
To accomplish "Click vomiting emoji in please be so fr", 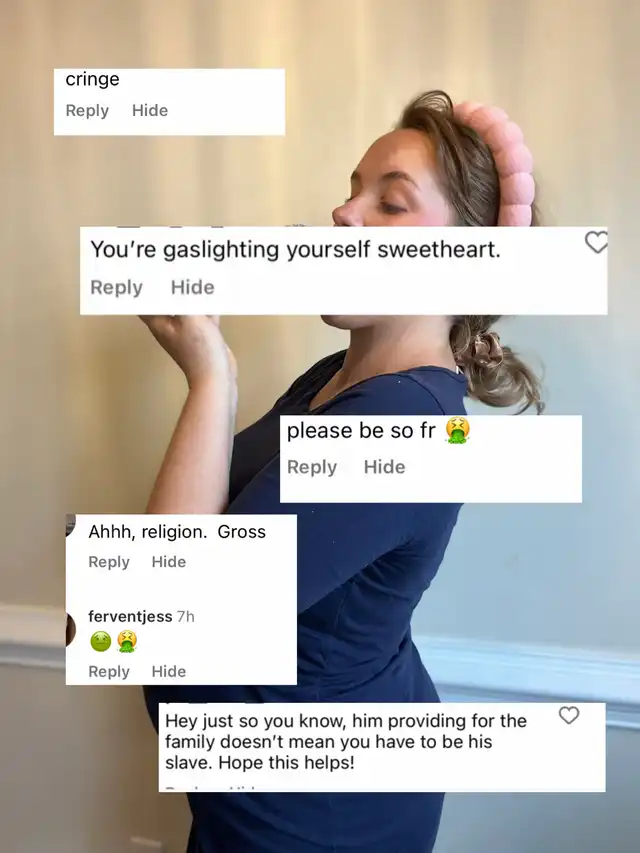I will pos(457,431).
